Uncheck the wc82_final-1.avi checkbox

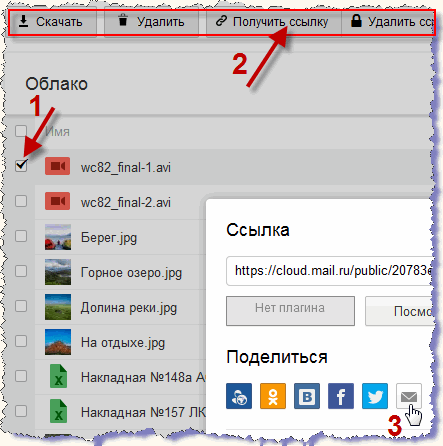(x=21, y=165)
